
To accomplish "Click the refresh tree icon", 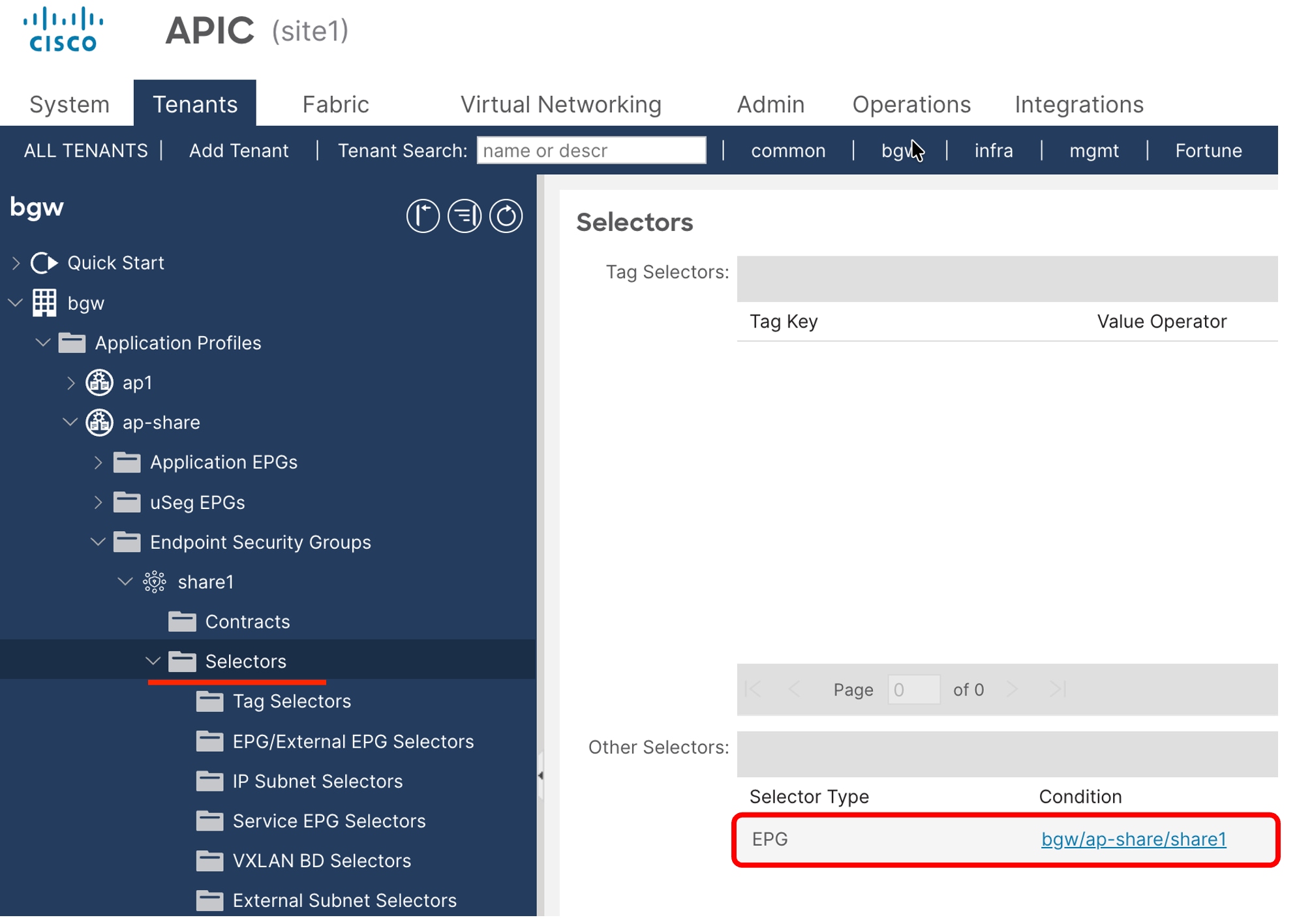I will [x=506, y=216].
